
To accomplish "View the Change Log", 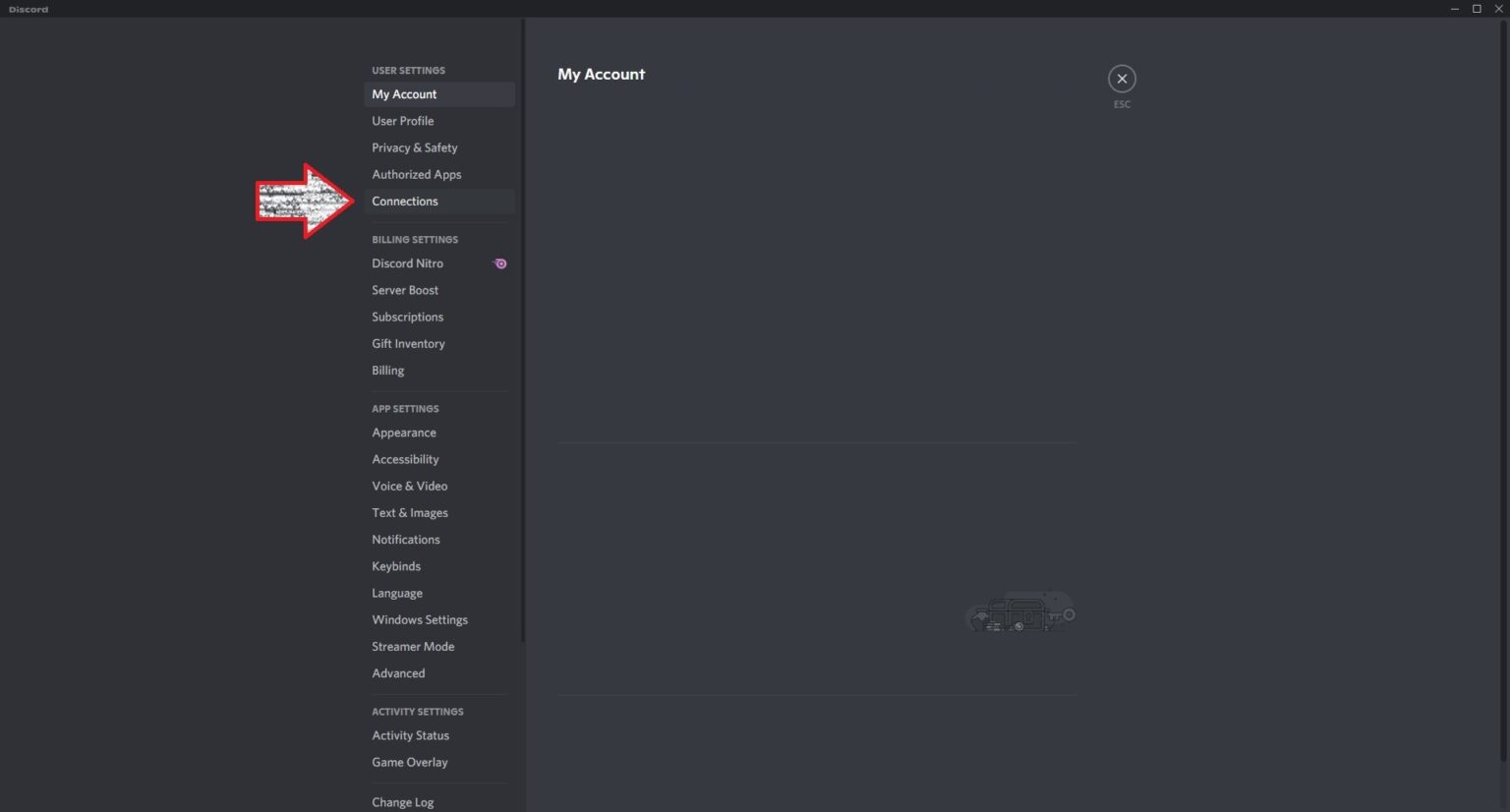I will [402, 802].
